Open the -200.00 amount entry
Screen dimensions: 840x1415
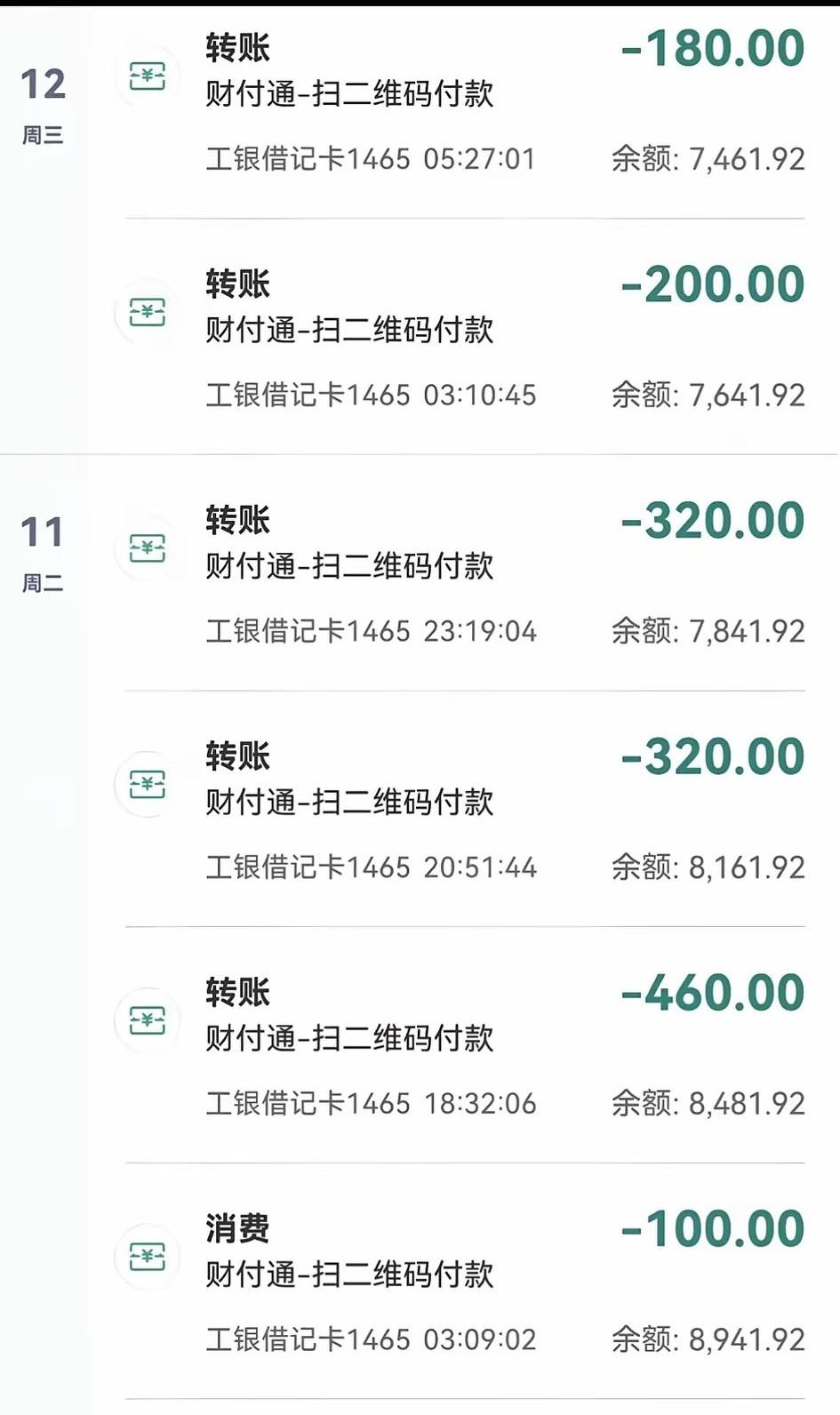[x=714, y=284]
